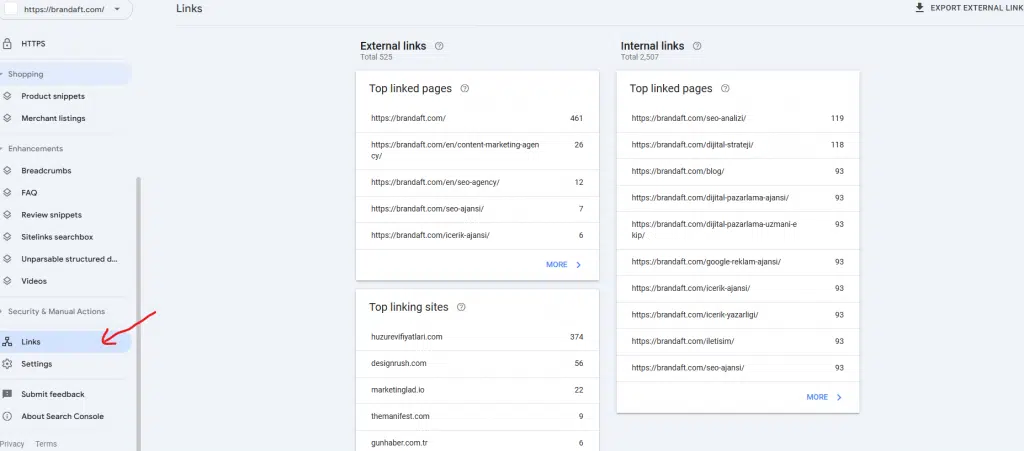Viewport: 1024px width, 451px height.
Task: Click the export download arrow icon
Action: pos(920,8)
